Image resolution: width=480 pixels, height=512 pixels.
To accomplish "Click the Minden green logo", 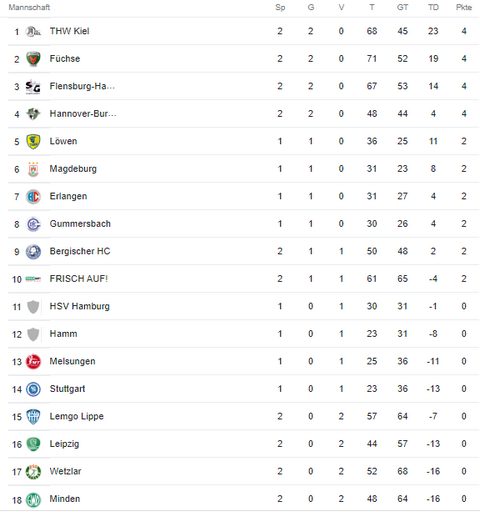I will coord(33,499).
